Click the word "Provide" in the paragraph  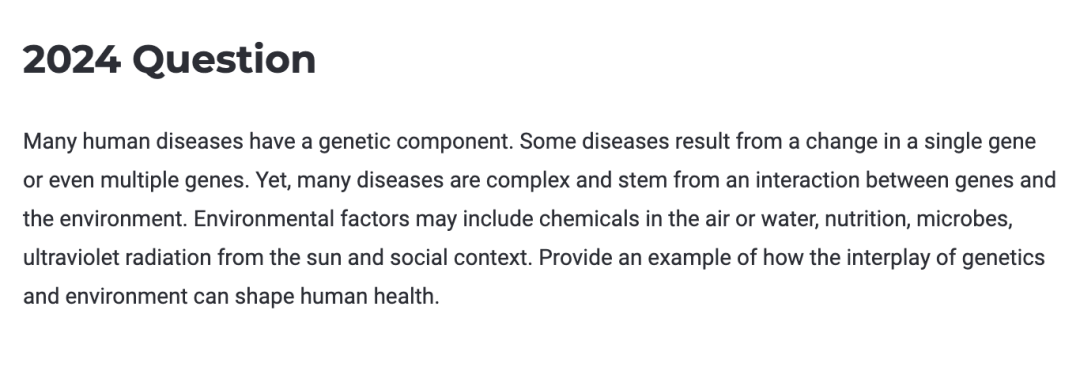coord(577,258)
